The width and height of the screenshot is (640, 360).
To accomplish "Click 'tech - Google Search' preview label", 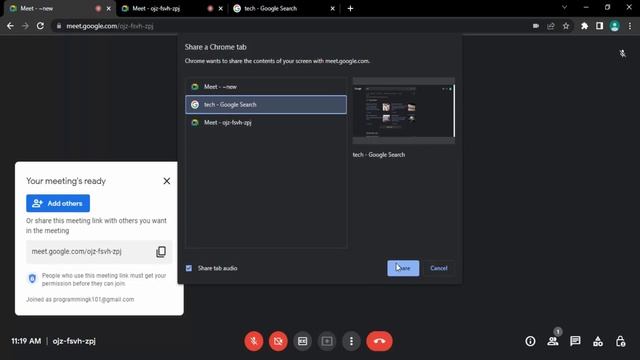I will (379, 155).
